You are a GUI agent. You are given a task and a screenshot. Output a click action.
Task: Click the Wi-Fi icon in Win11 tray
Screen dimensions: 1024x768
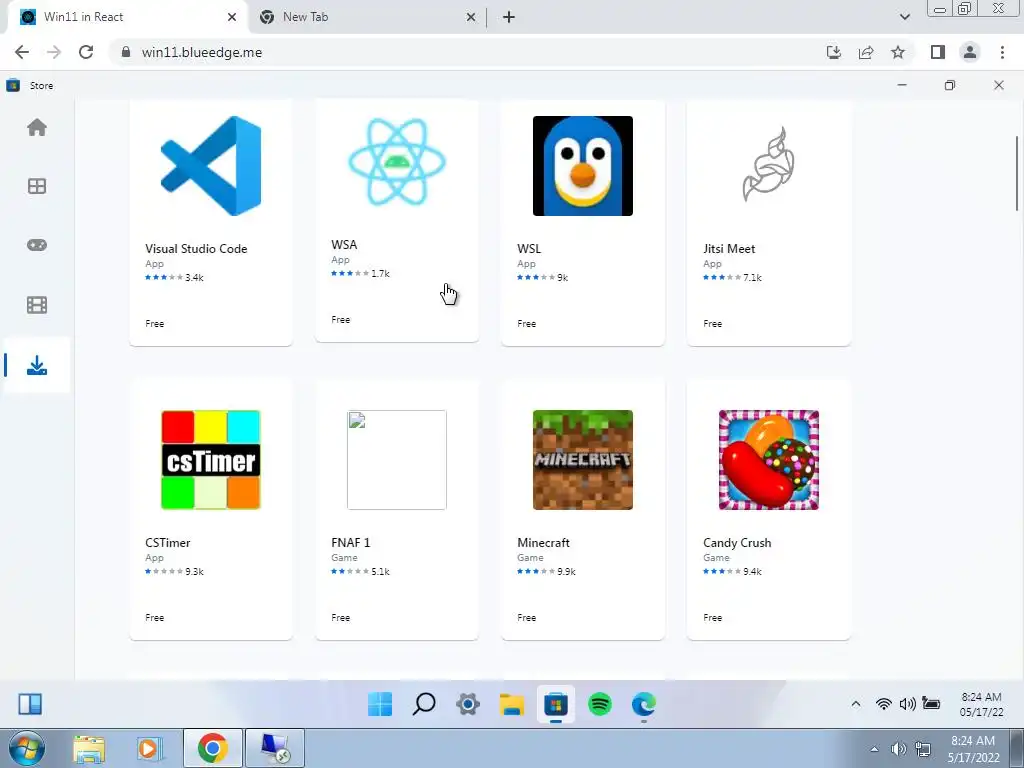click(x=884, y=704)
